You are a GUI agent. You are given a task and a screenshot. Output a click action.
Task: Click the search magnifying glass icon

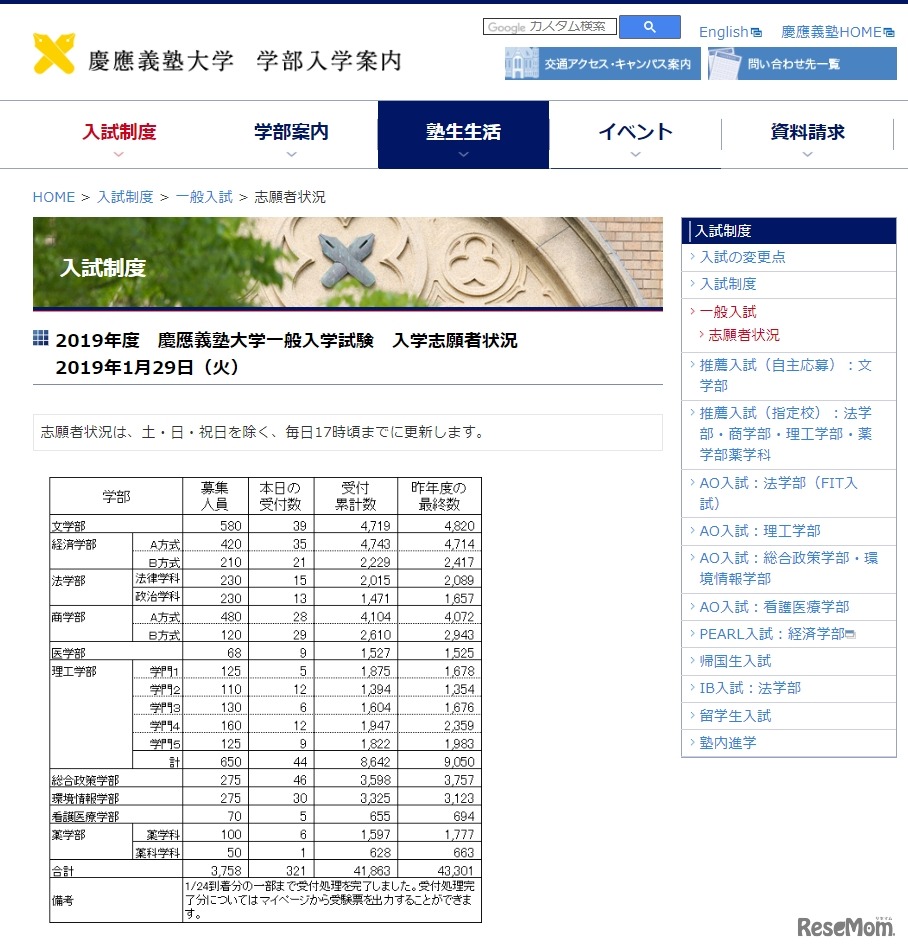(x=650, y=26)
